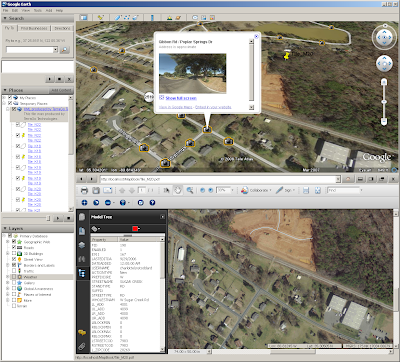Click the Add Path toolbar icon
Screen dimensions: 400x362
click(127, 18)
